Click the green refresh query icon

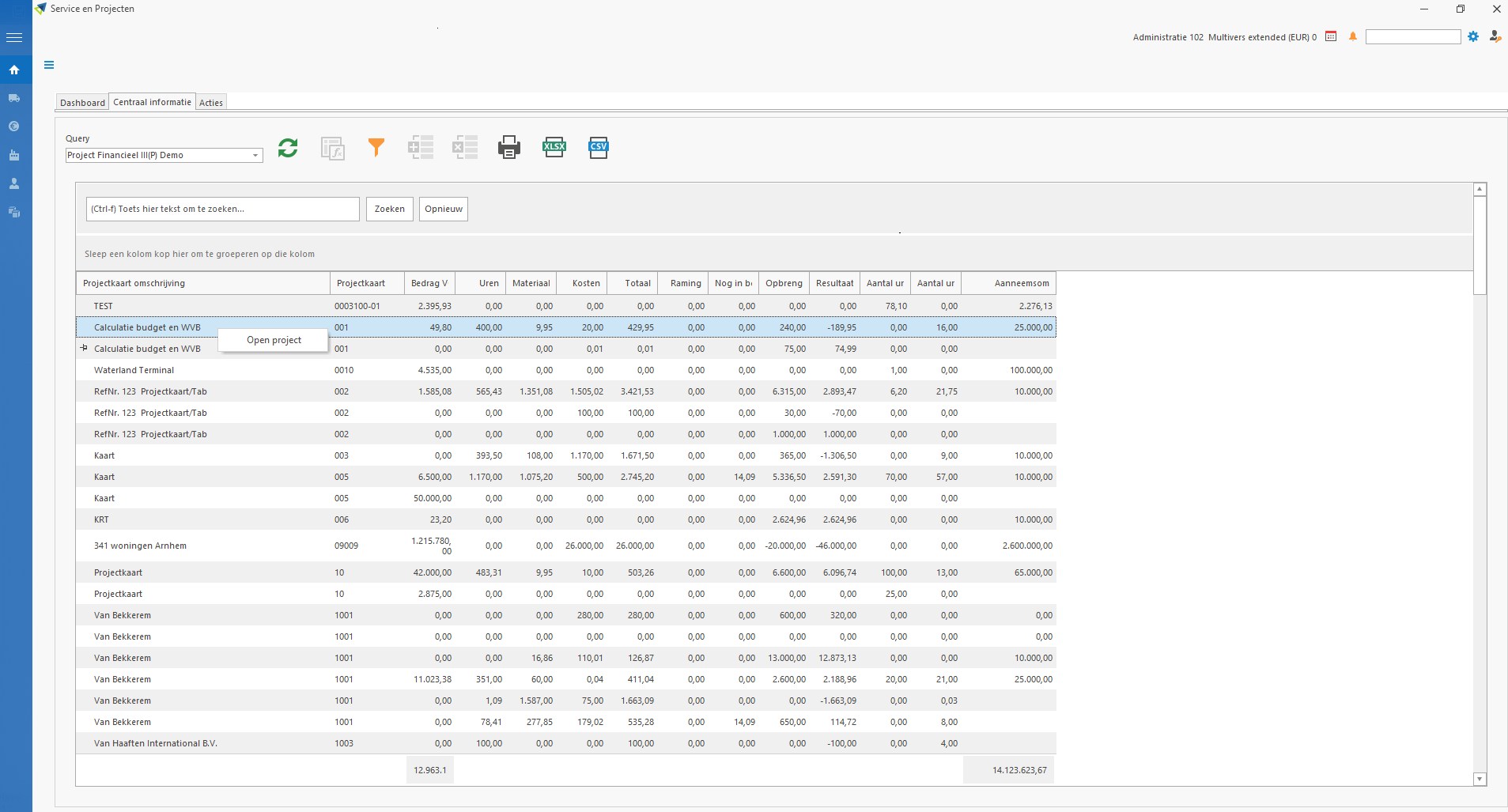[288, 148]
